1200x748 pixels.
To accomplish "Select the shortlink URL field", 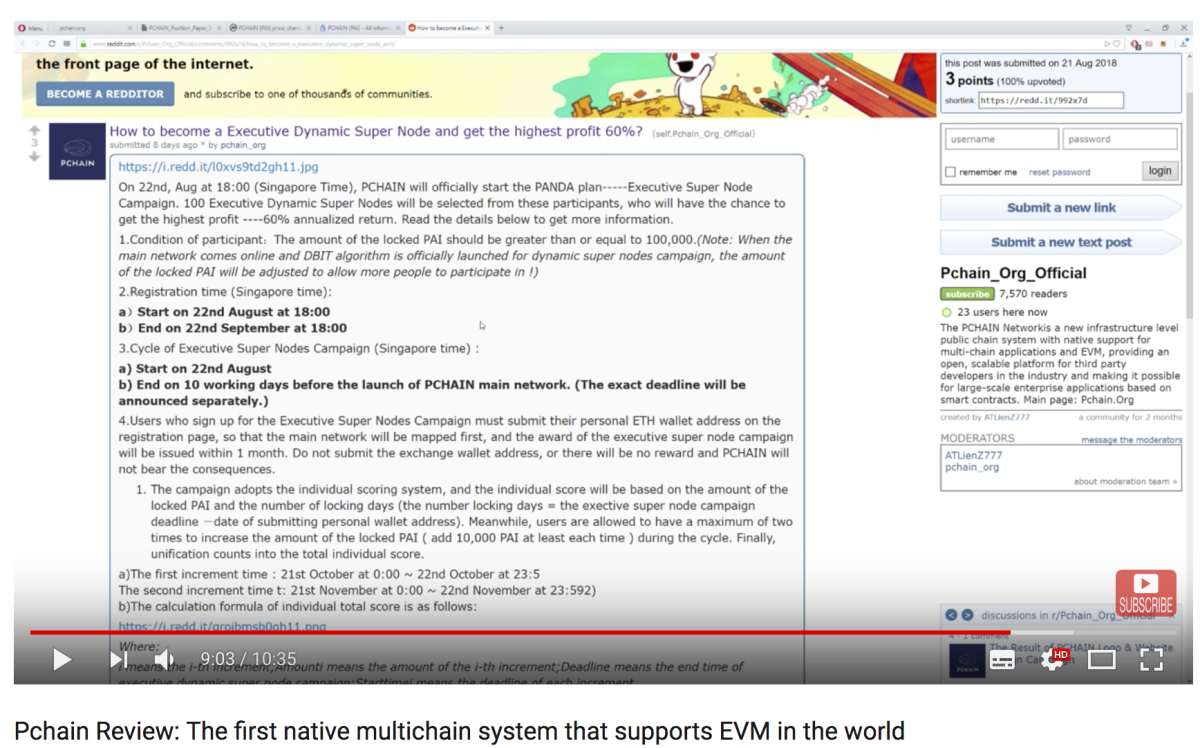I will click(x=1050, y=100).
